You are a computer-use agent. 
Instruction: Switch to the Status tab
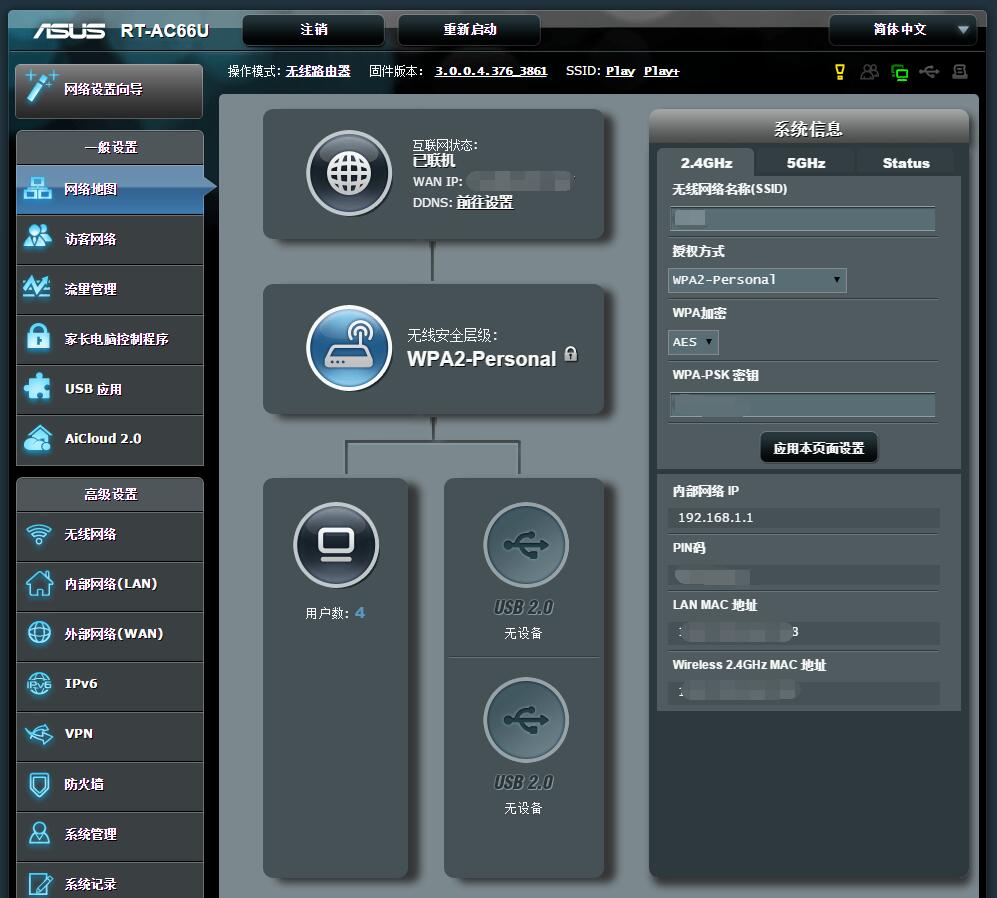(x=905, y=163)
